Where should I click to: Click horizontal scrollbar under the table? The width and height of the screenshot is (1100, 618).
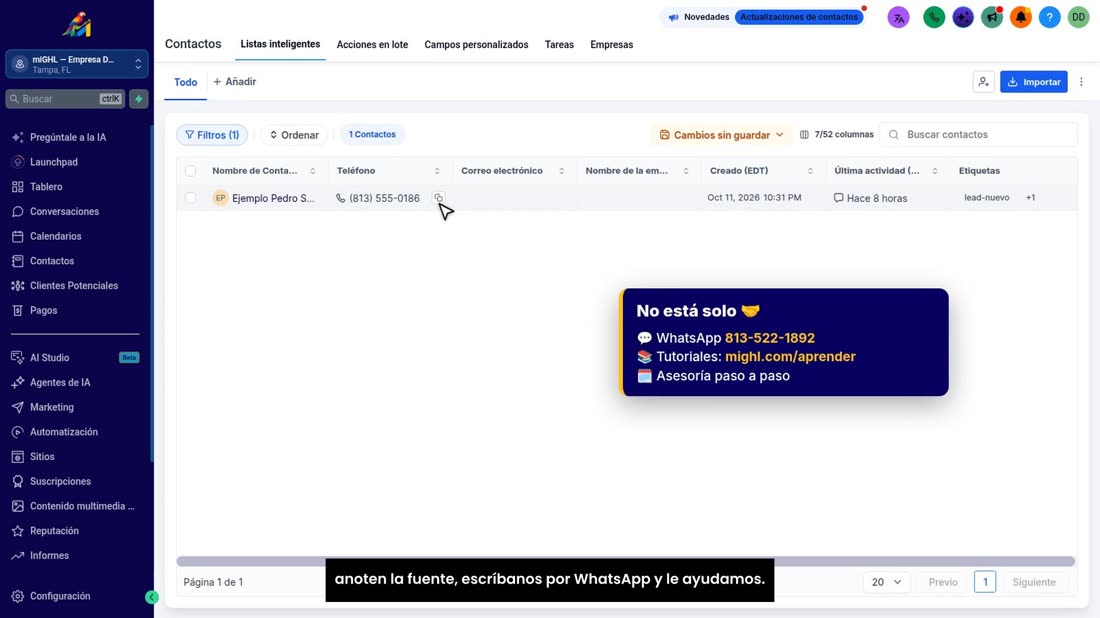(626, 561)
